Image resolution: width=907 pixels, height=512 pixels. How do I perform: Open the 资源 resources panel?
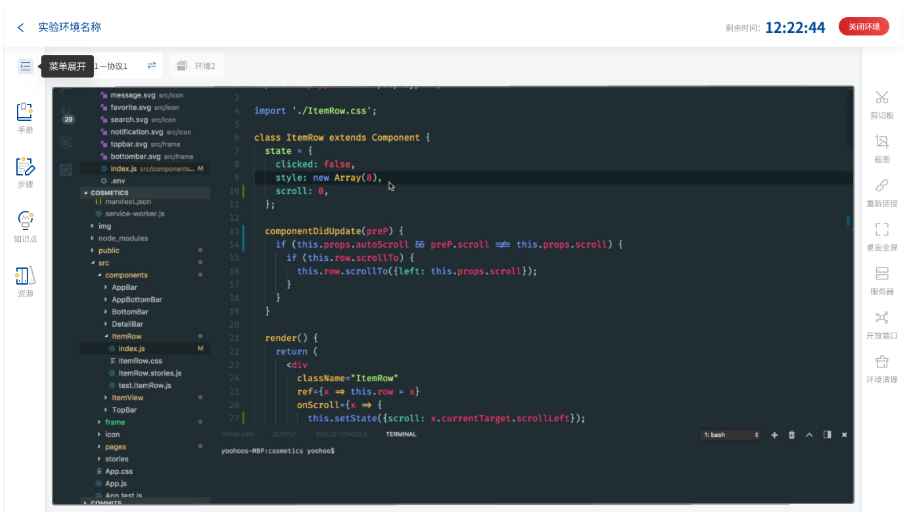(25, 280)
